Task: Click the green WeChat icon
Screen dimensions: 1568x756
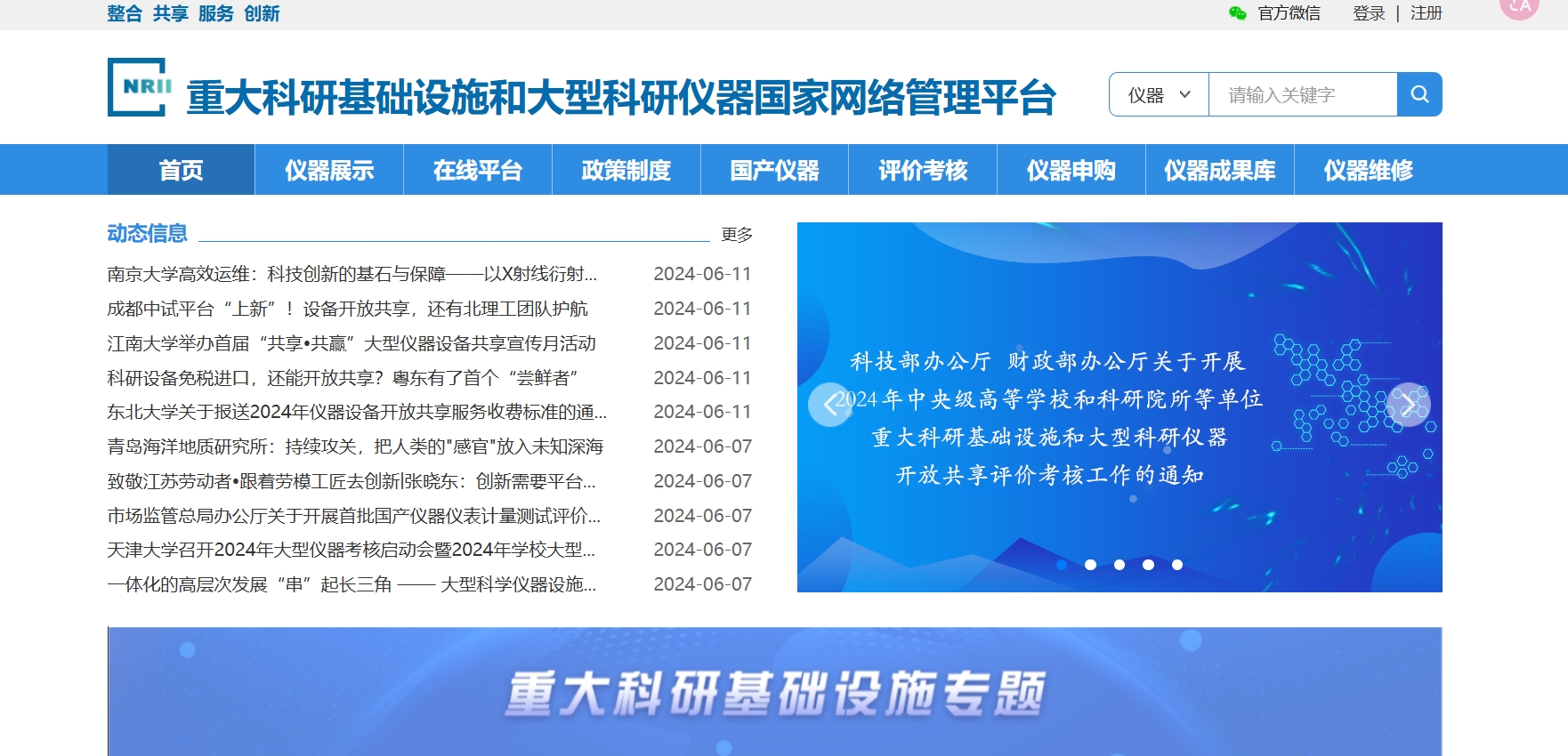Action: 1237,13
